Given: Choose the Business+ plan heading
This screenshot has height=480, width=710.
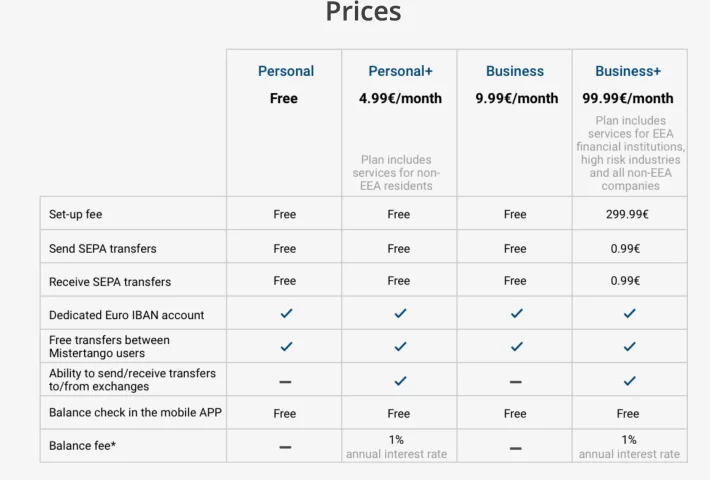Looking at the screenshot, I should point(628,71).
